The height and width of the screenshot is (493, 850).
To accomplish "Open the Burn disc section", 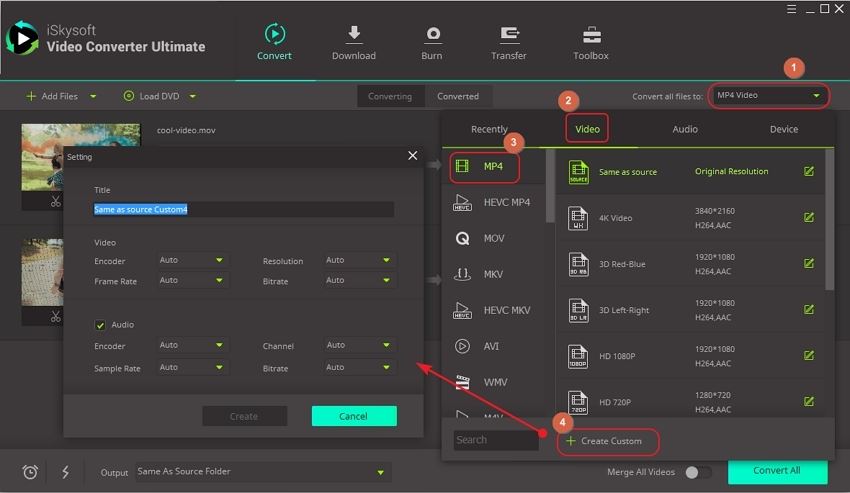I will (432, 36).
